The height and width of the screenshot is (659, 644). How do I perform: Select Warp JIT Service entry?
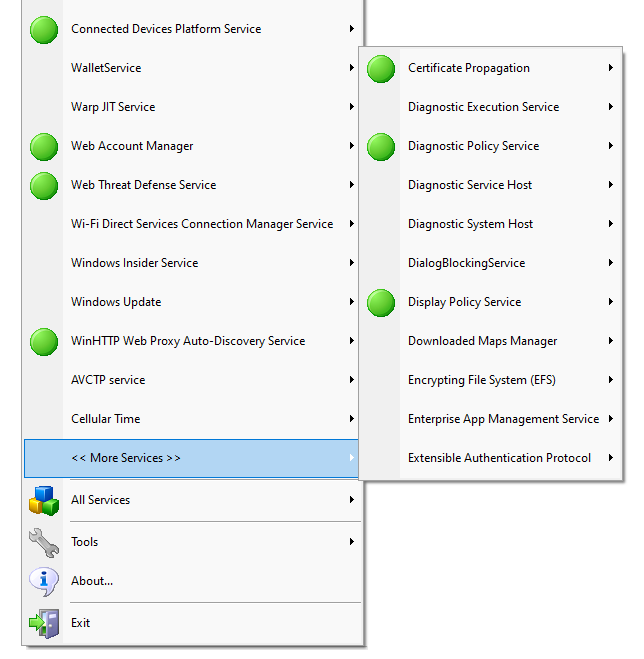[x=191, y=107]
